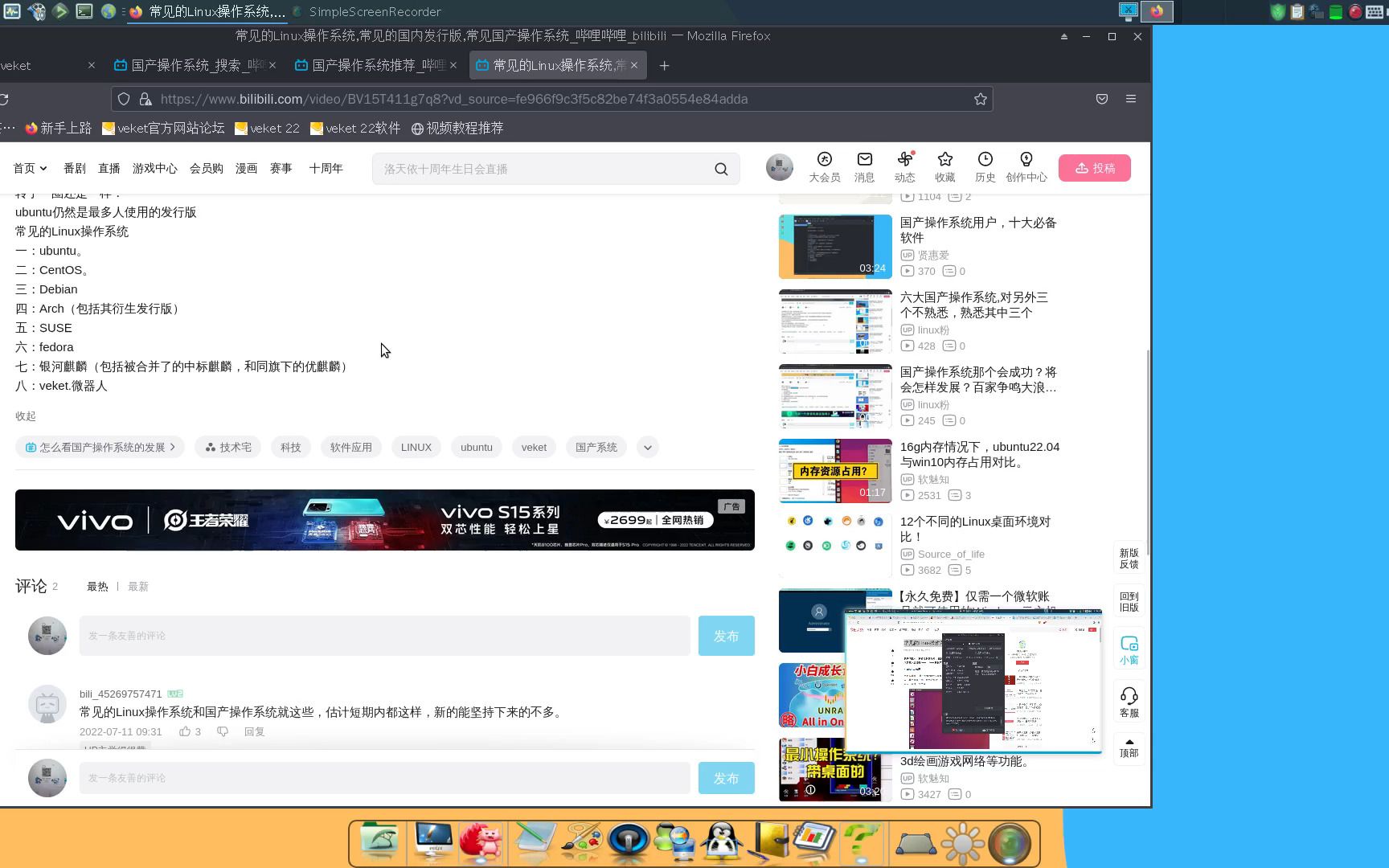Dislike the comment by bili_45269757471
1389x868 pixels.
pyautogui.click(x=223, y=731)
